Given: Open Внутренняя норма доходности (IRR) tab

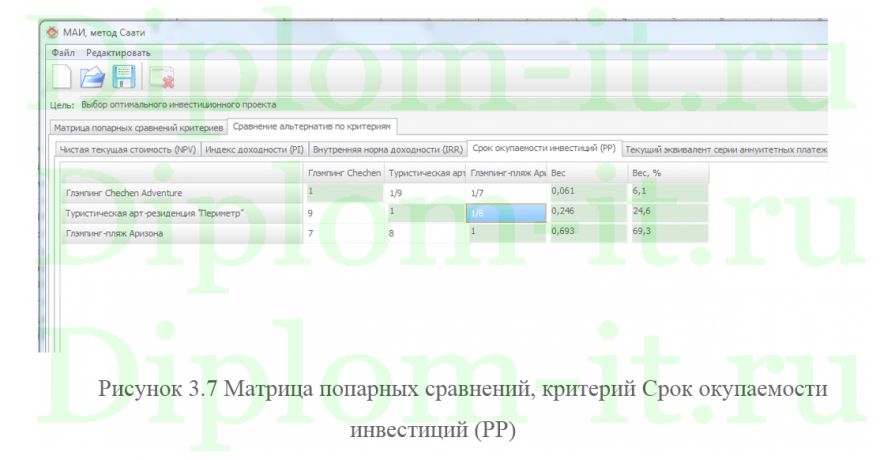Looking at the screenshot, I should tap(387, 150).
